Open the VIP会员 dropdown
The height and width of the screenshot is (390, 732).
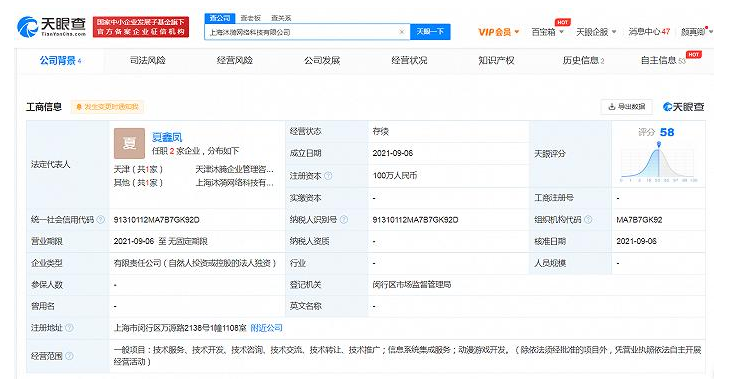499,32
